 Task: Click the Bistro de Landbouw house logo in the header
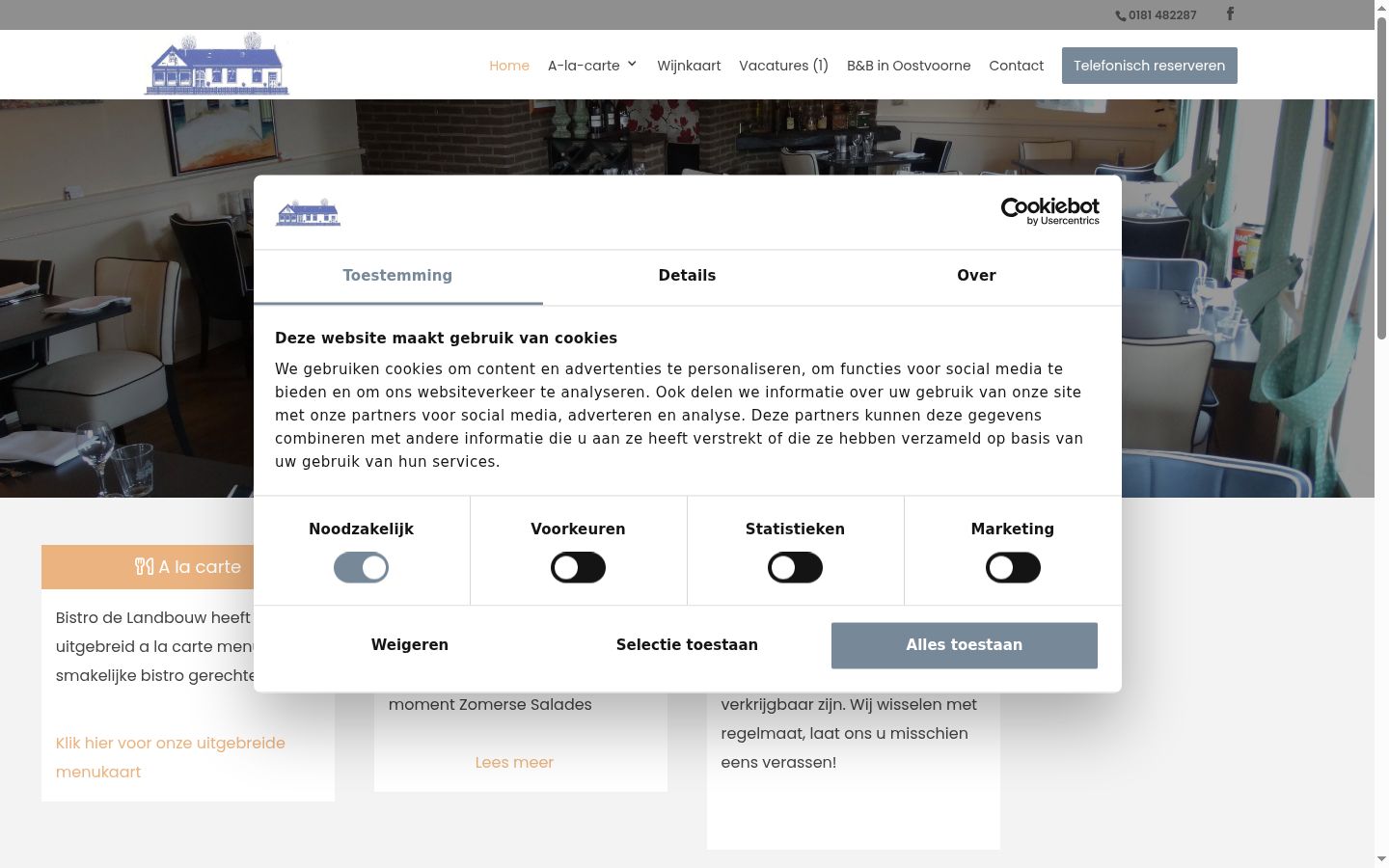click(x=217, y=65)
